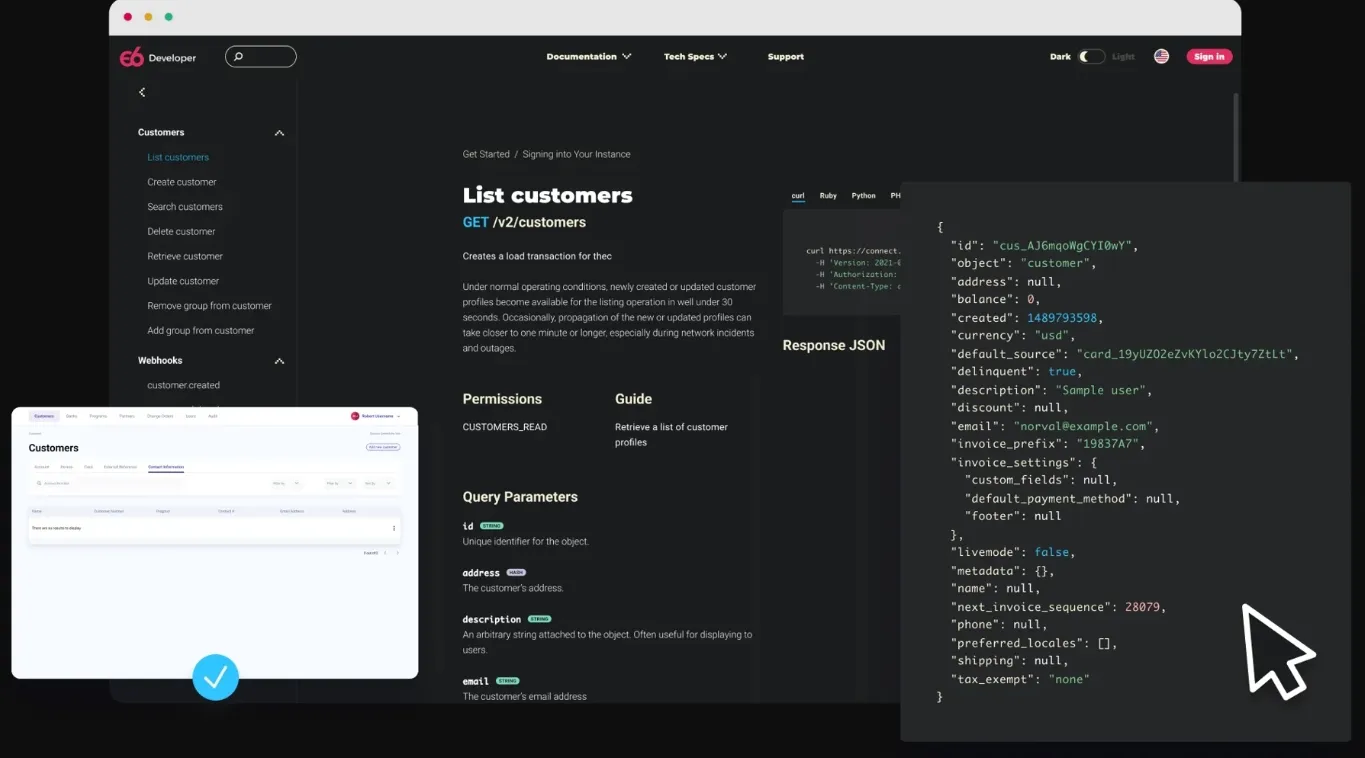Click the Get Started breadcrumb link
Screen dimensions: 1365x758
(486, 155)
